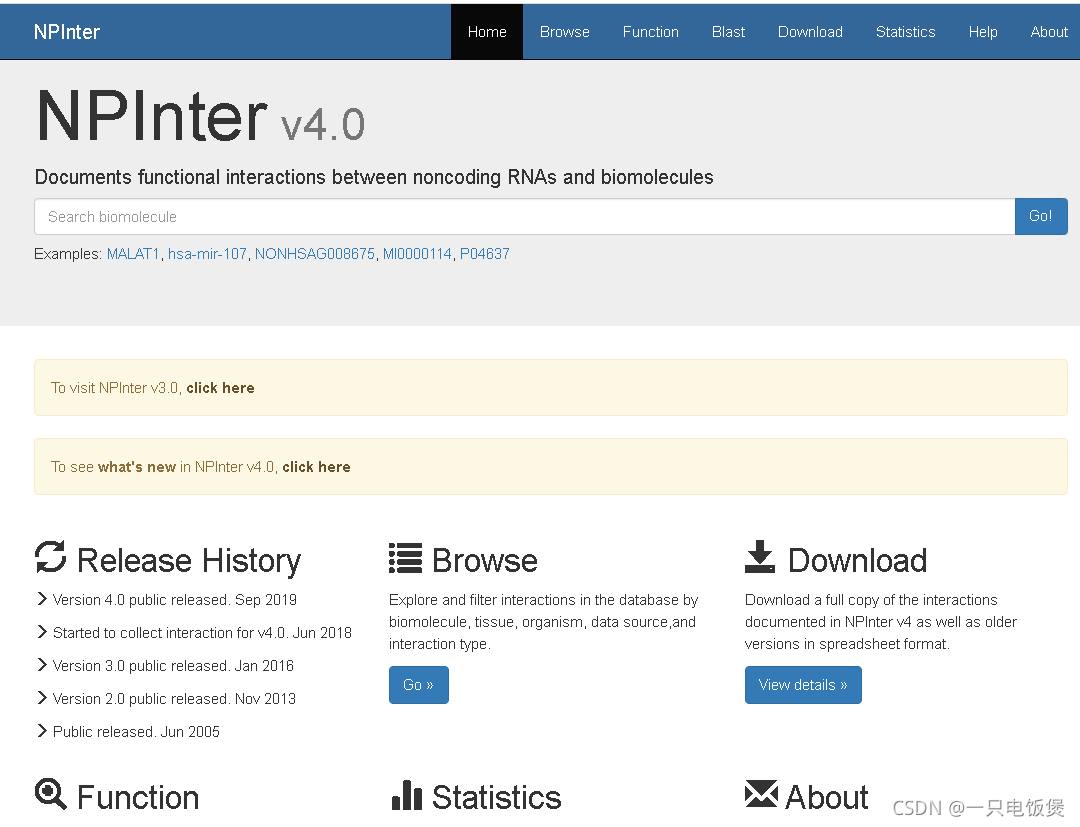
Task: Select the hsa-mir-107 example link
Action: coord(207,254)
